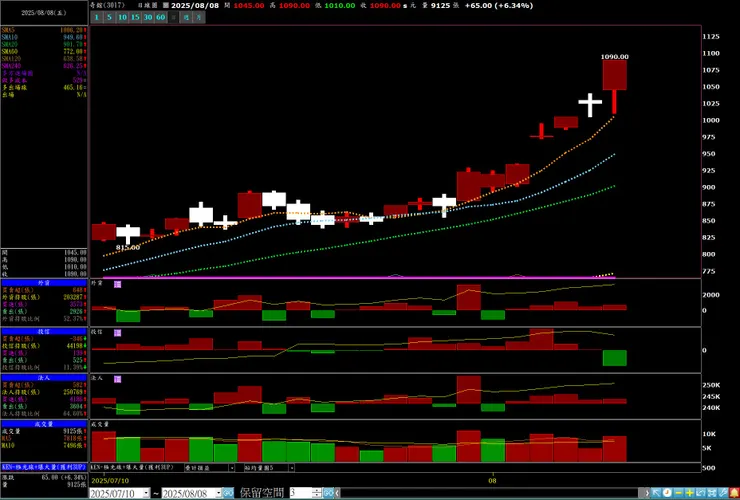This screenshot has height=500, width=740.
Task: Click the purple settings icon in 外資 panel
Action: click(x=118, y=284)
